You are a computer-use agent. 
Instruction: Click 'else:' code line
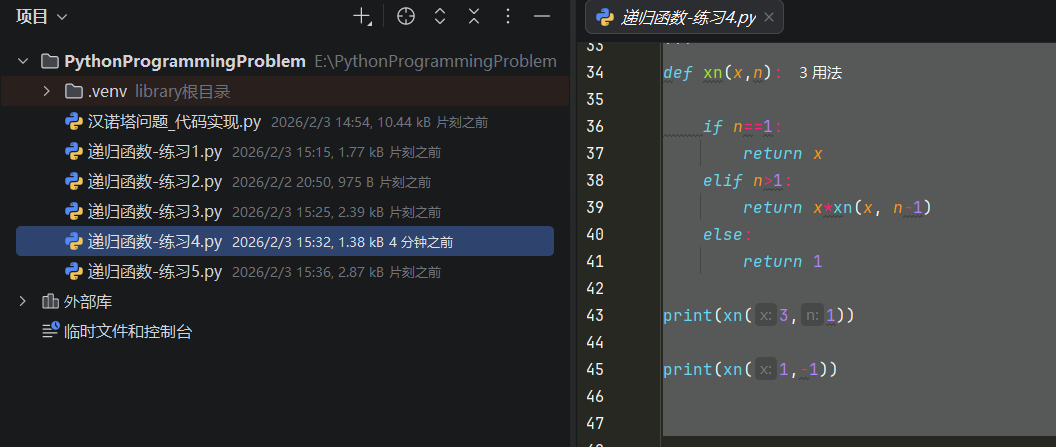point(727,234)
